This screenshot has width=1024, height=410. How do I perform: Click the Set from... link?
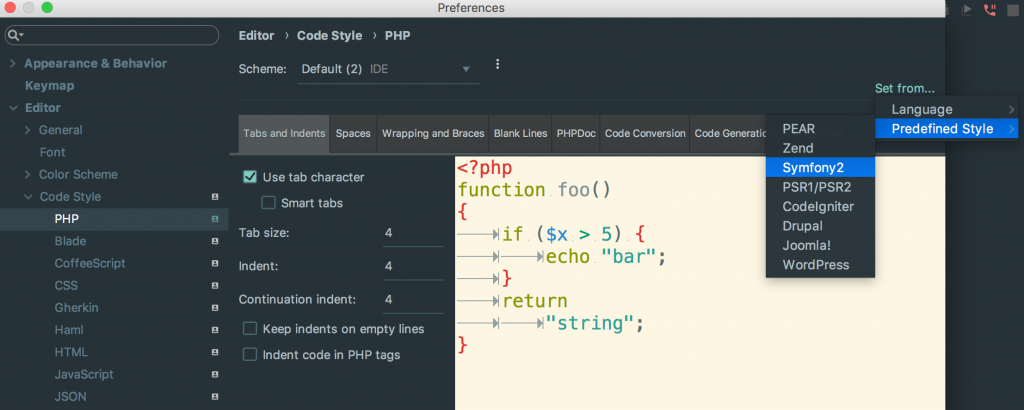pos(904,88)
